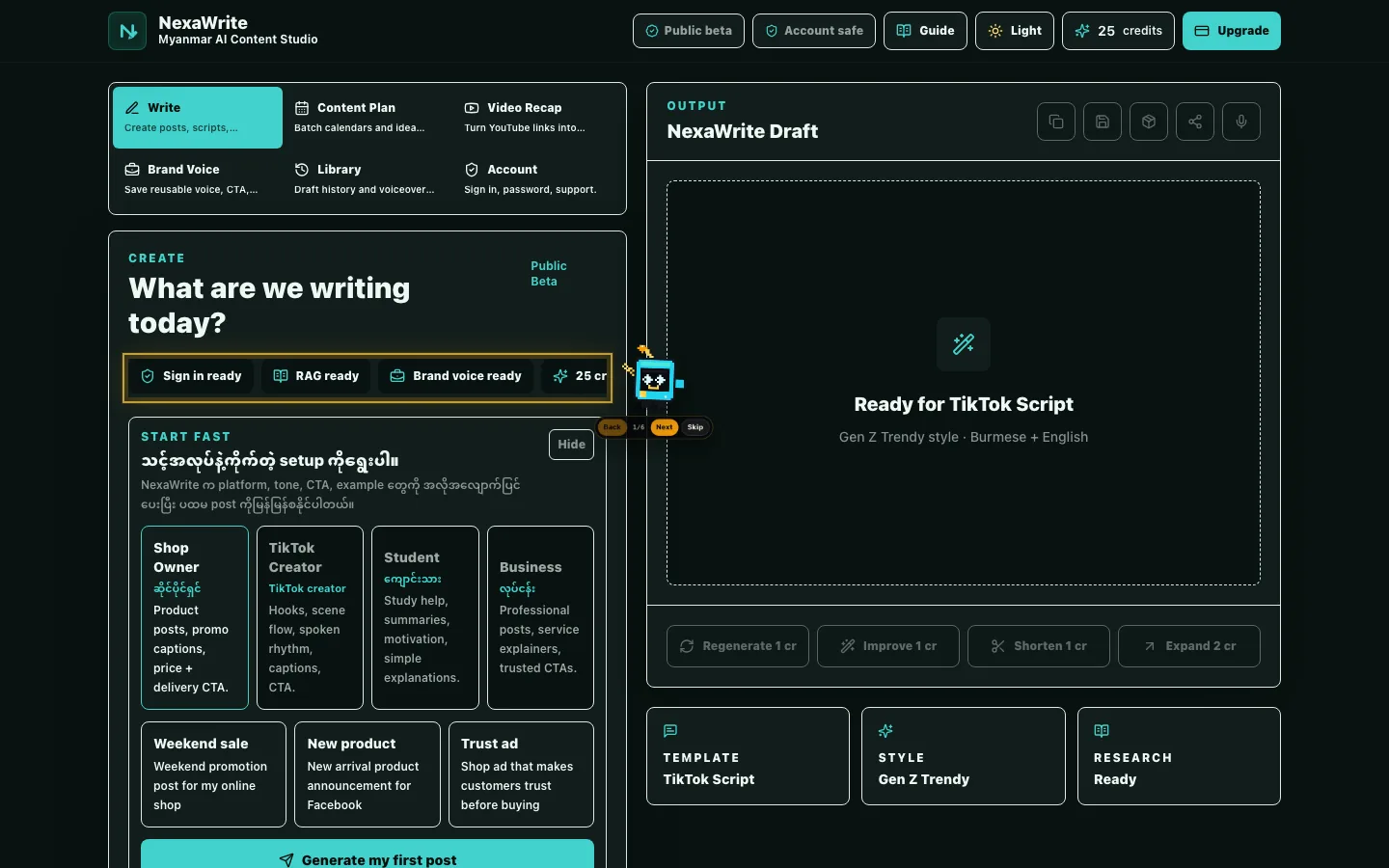The height and width of the screenshot is (868, 1389).
Task: Open the Library tab
Action: pyautogui.click(x=368, y=179)
